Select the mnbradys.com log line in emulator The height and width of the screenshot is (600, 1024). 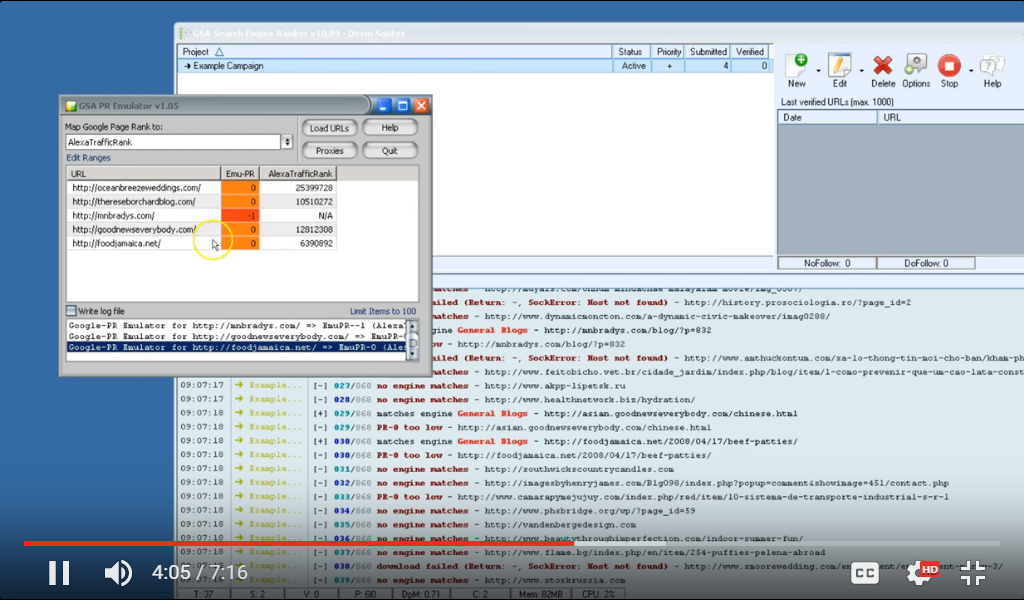(236, 325)
